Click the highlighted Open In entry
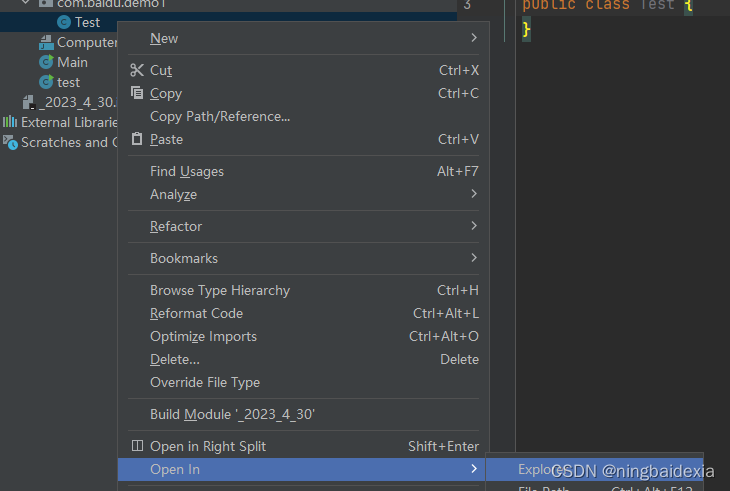This screenshot has width=730, height=491. pyautogui.click(x=304, y=469)
